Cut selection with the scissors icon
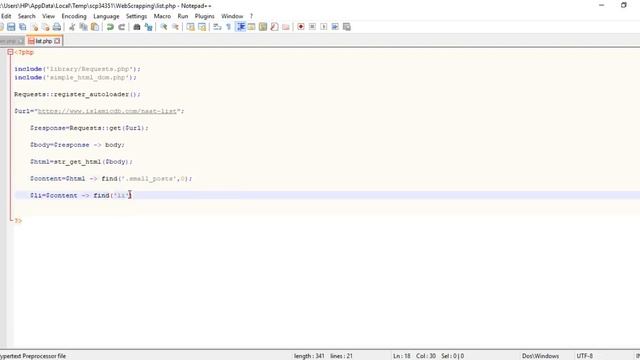Image resolution: width=640 pixels, height=360 pixels. (x=72, y=27)
